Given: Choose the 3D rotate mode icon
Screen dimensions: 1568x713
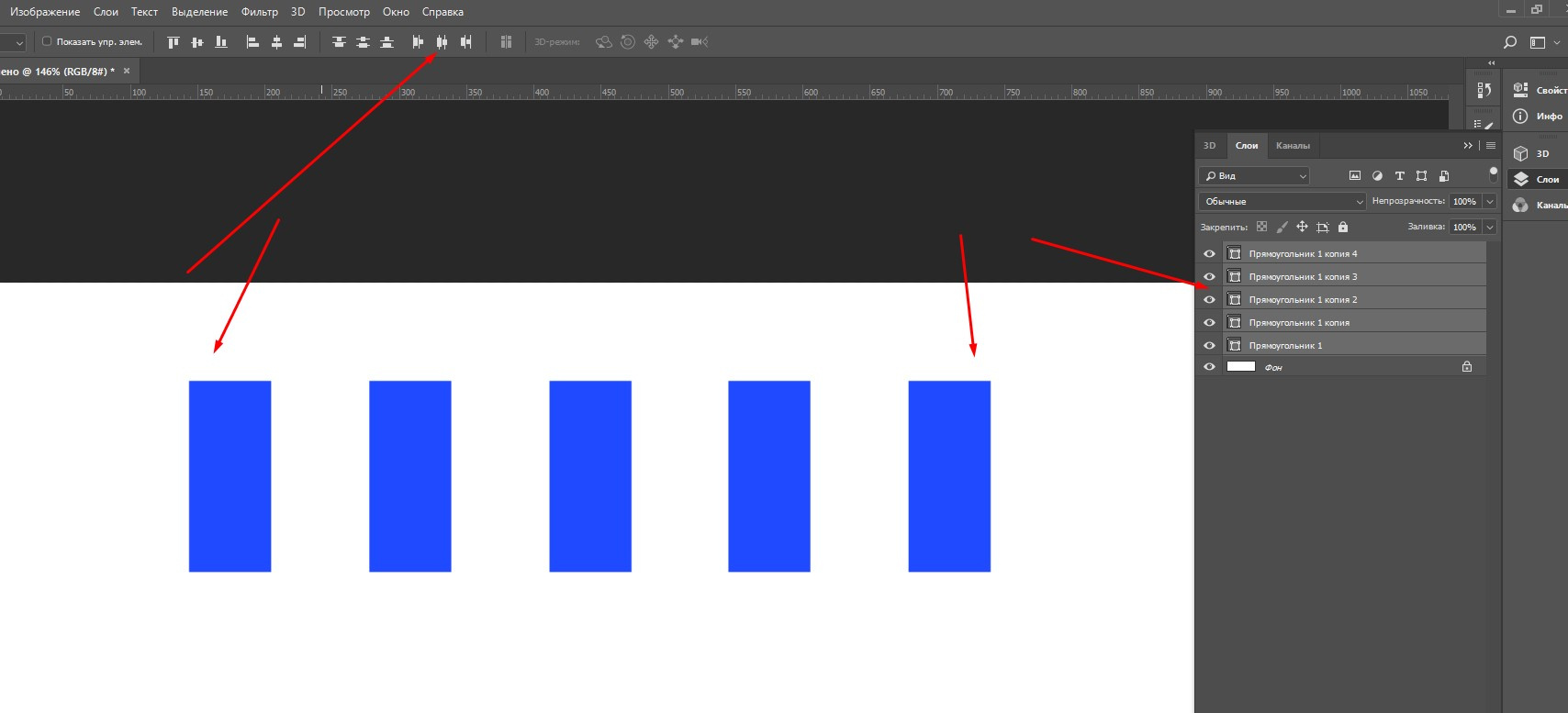Looking at the screenshot, I should click(x=603, y=42).
